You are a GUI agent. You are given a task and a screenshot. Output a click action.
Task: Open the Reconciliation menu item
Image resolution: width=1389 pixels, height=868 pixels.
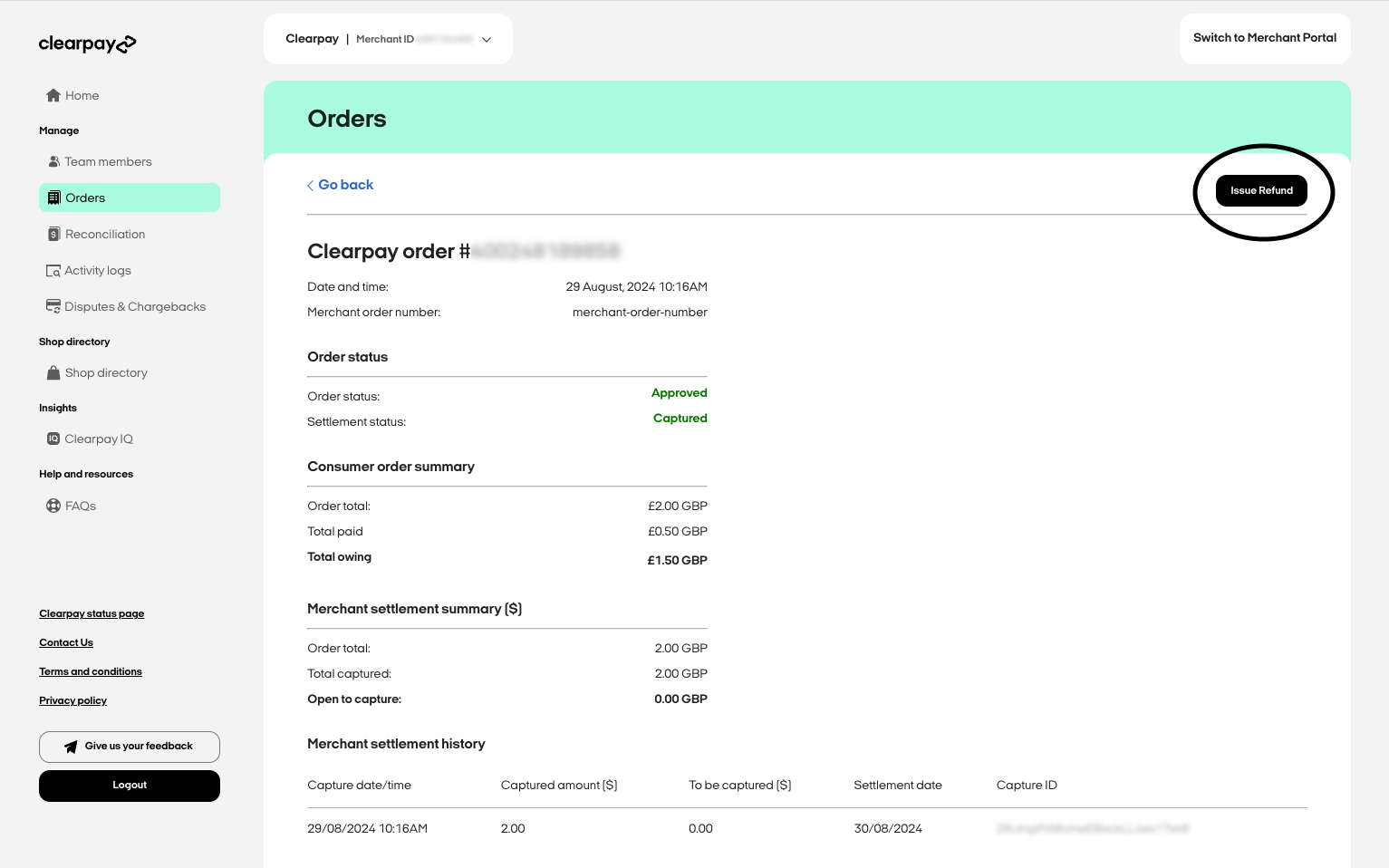pos(105,234)
